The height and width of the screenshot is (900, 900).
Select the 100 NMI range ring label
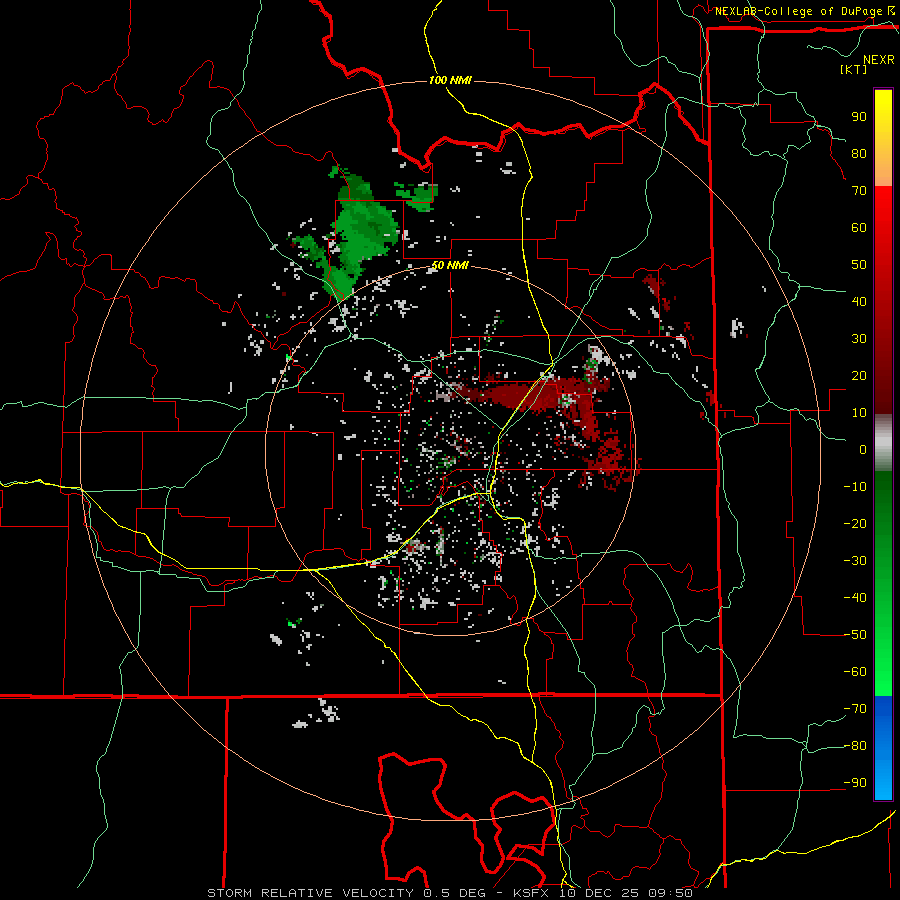450,80
